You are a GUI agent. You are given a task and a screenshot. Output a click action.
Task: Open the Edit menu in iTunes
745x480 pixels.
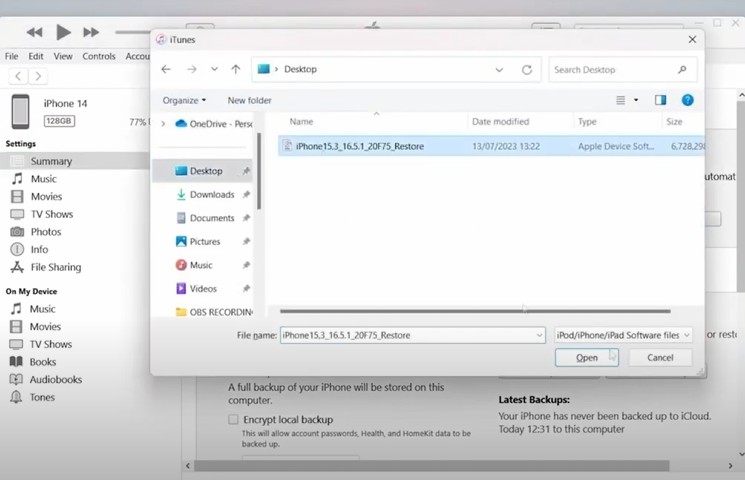[36, 56]
